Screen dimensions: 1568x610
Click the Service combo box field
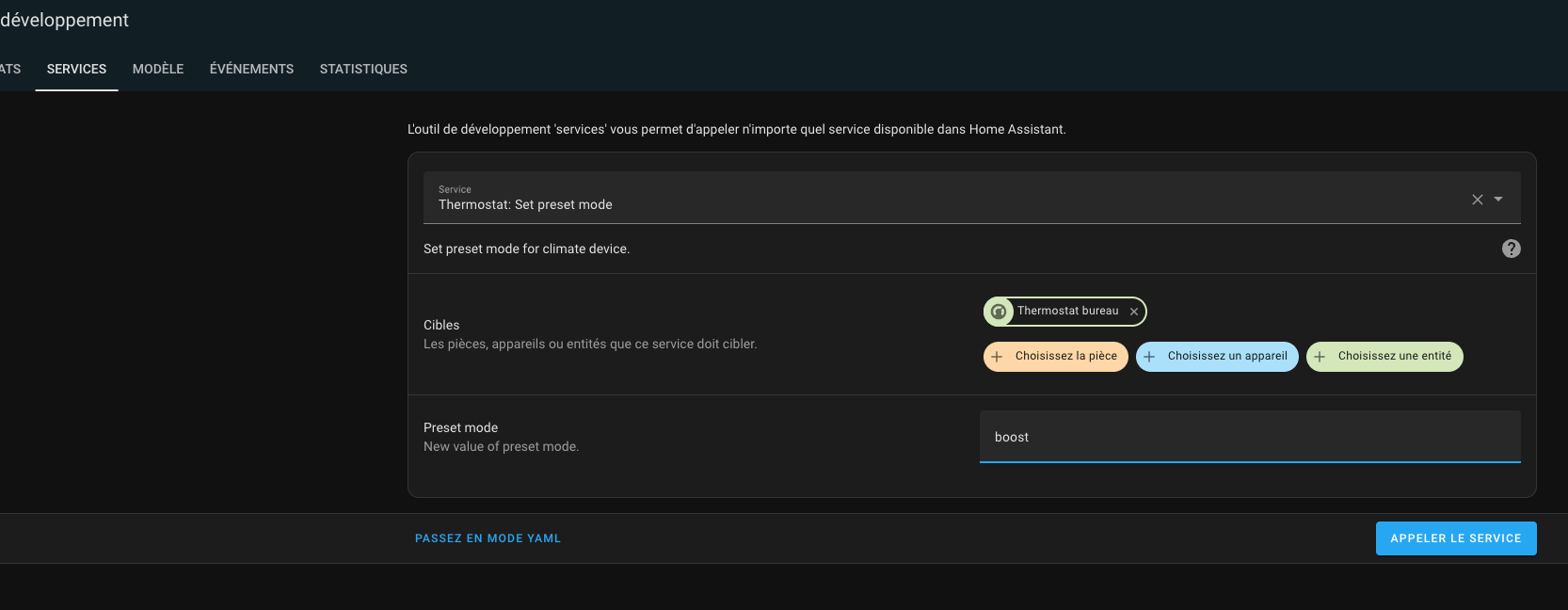[x=941, y=199]
